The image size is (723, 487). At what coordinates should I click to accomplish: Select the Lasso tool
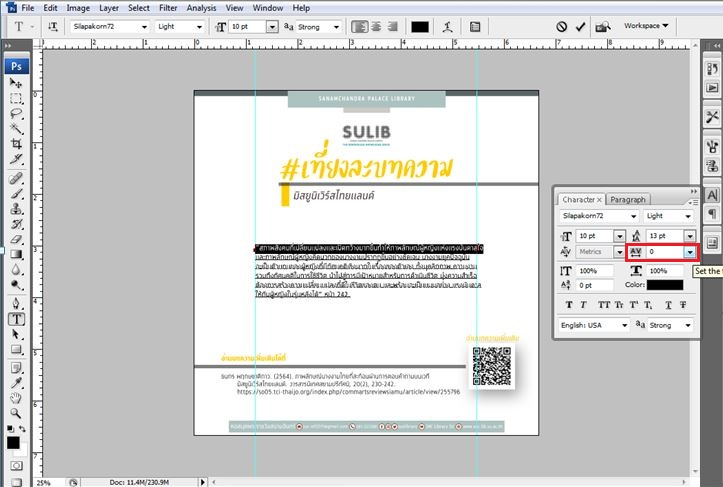(x=16, y=113)
